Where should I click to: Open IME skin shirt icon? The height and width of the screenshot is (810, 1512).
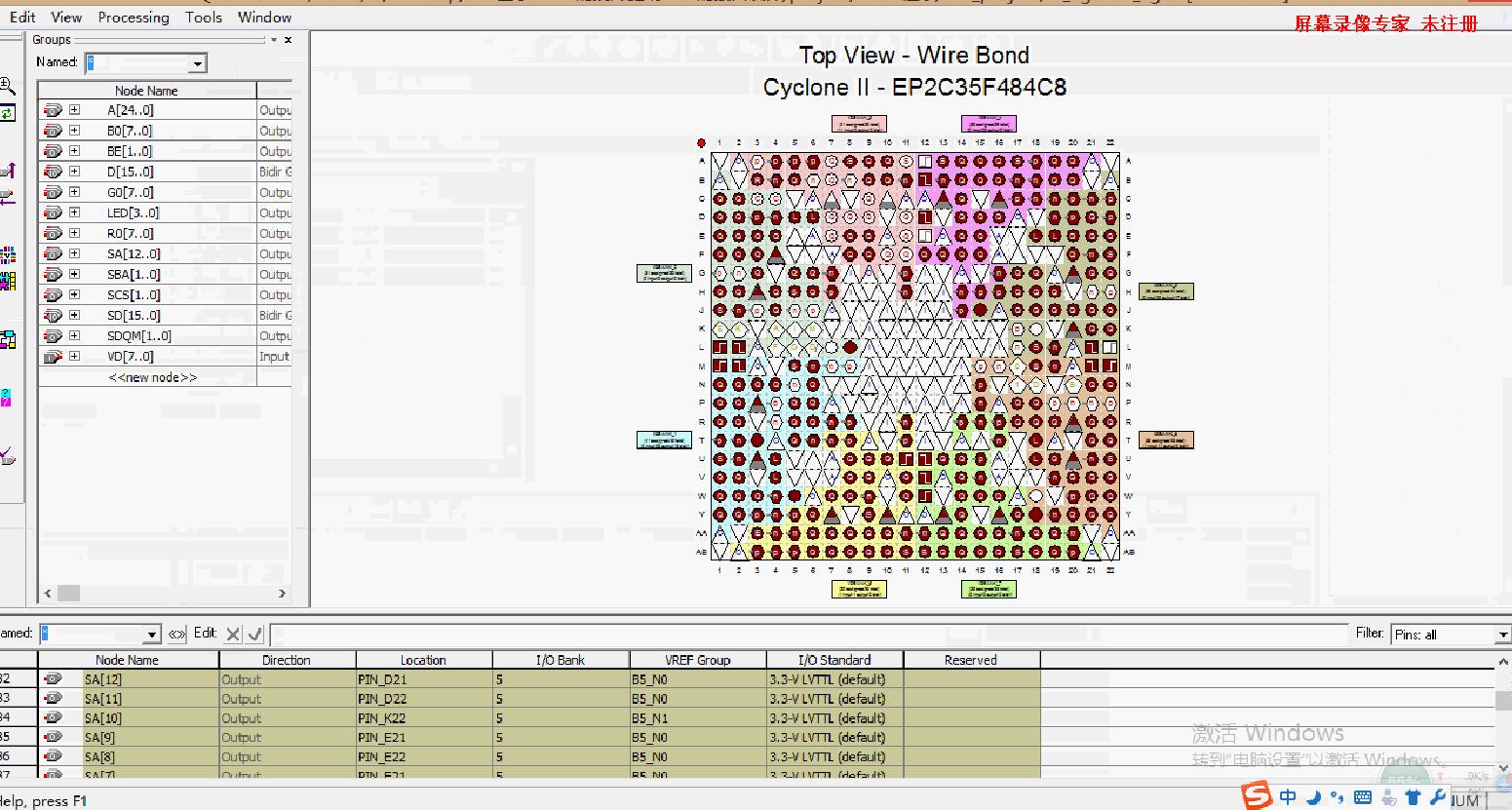(1414, 798)
